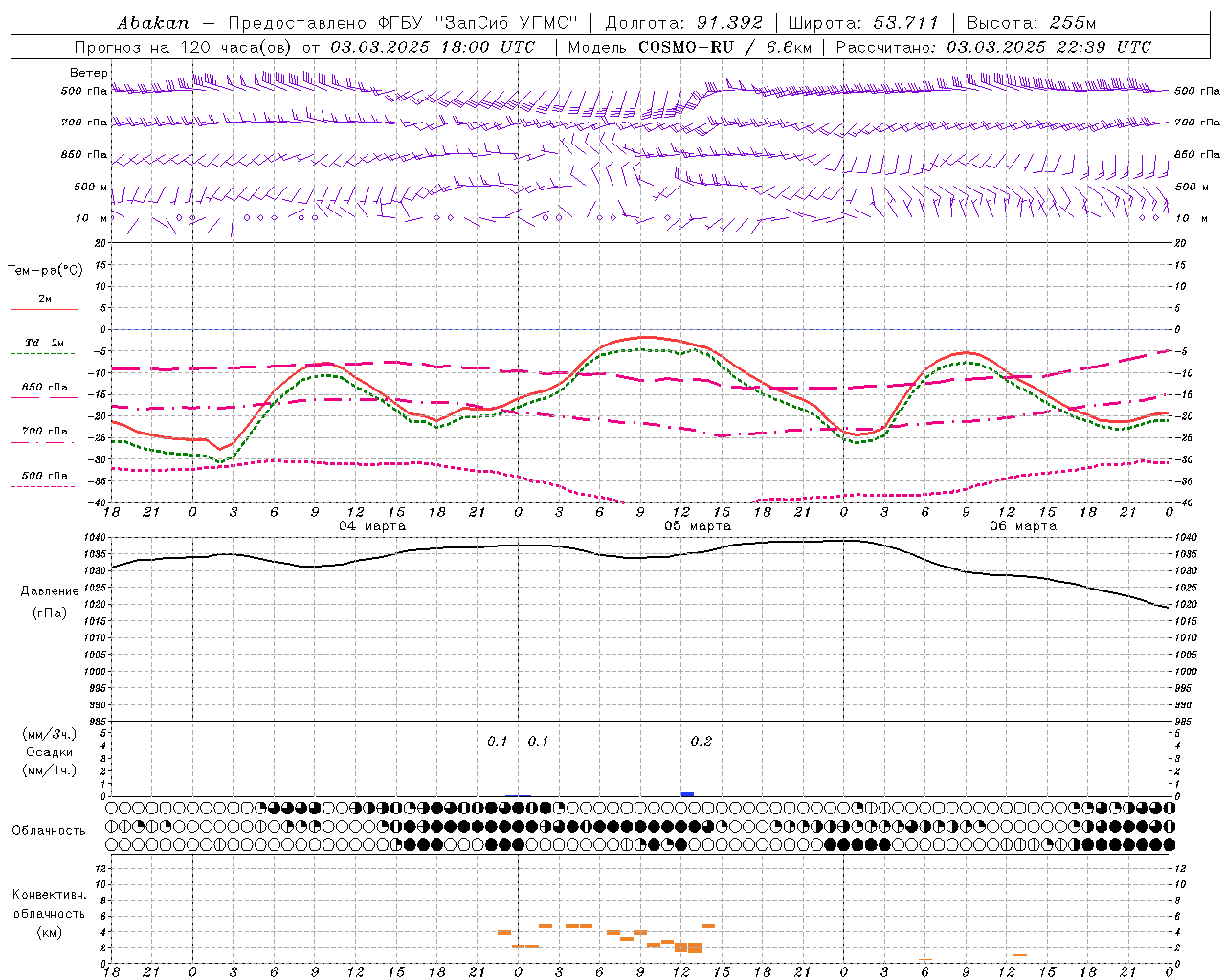Click the "Ветер" wind panel label
The image size is (1225, 980).
pos(89,73)
